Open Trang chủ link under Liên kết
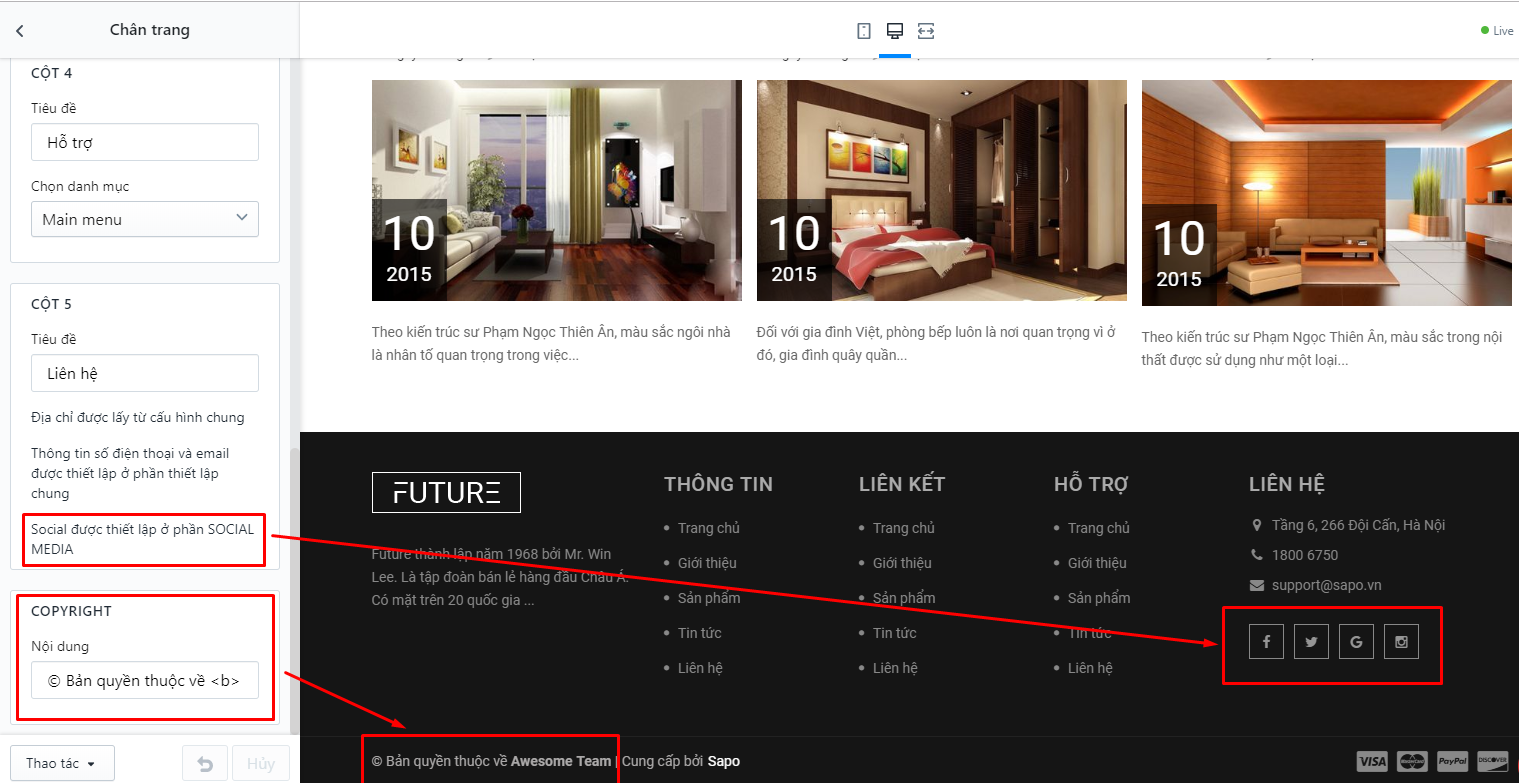The height and width of the screenshot is (783, 1519). pyautogui.click(x=904, y=528)
